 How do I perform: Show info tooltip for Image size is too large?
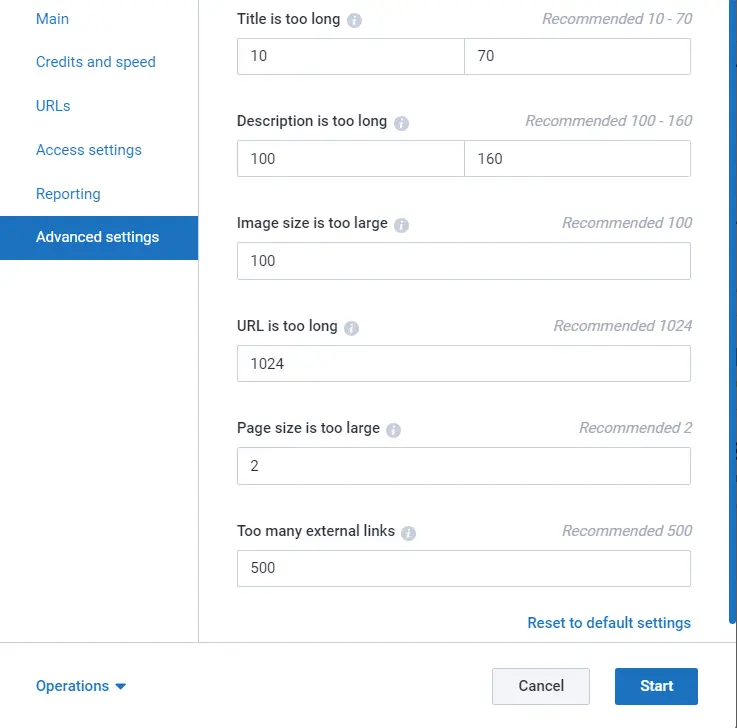tap(401, 225)
